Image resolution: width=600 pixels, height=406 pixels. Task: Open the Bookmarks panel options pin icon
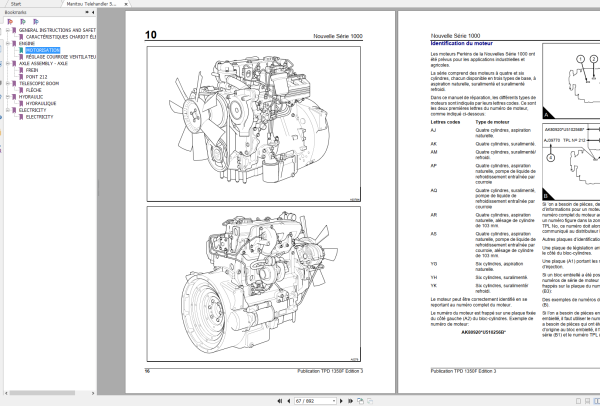pyautogui.click(x=87, y=12)
